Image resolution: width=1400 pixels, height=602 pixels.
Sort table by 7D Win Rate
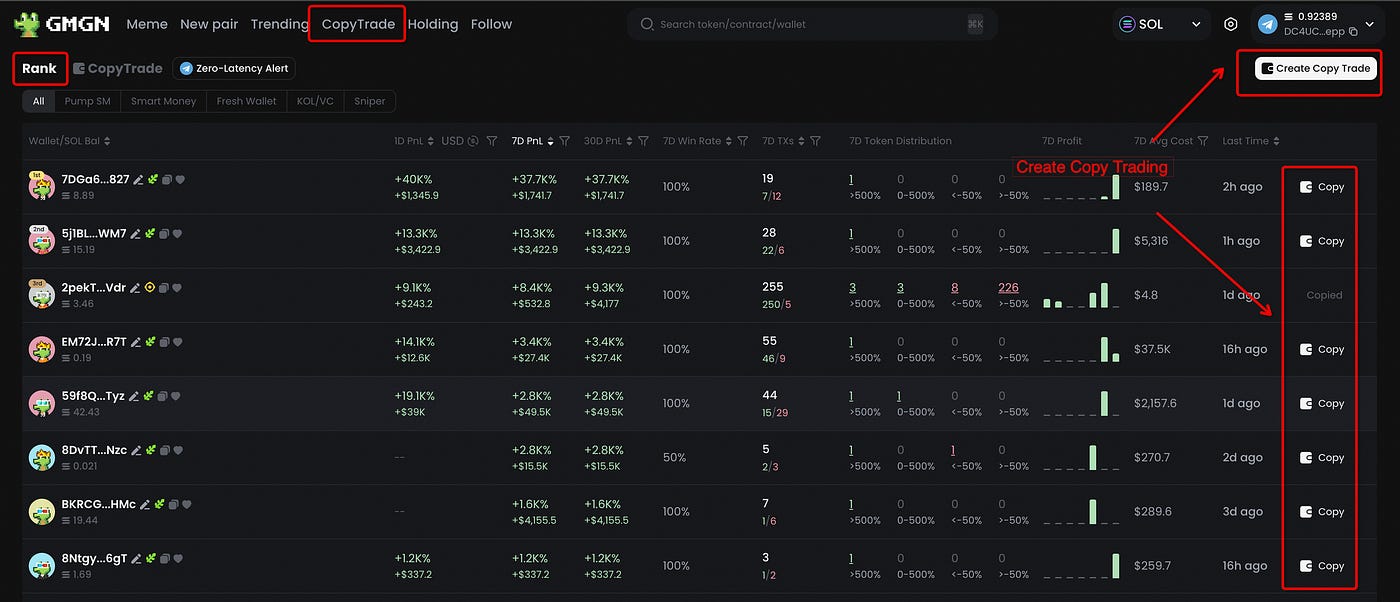pyautogui.click(x=729, y=141)
